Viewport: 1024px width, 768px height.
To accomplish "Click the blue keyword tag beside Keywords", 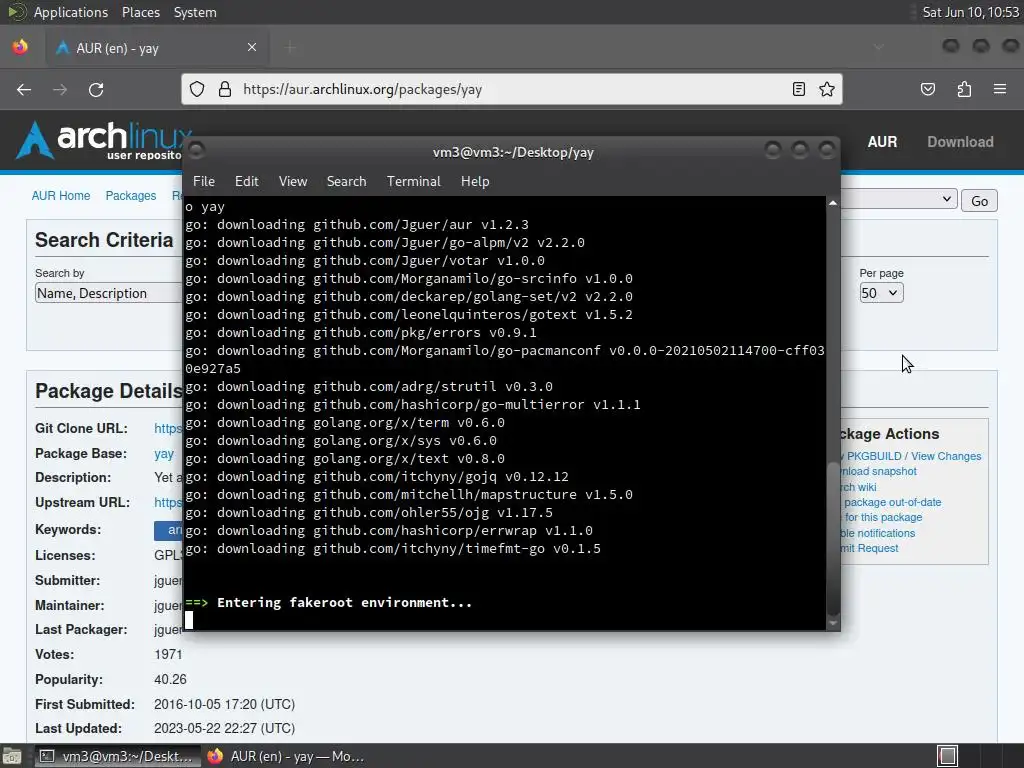I will pos(168,530).
